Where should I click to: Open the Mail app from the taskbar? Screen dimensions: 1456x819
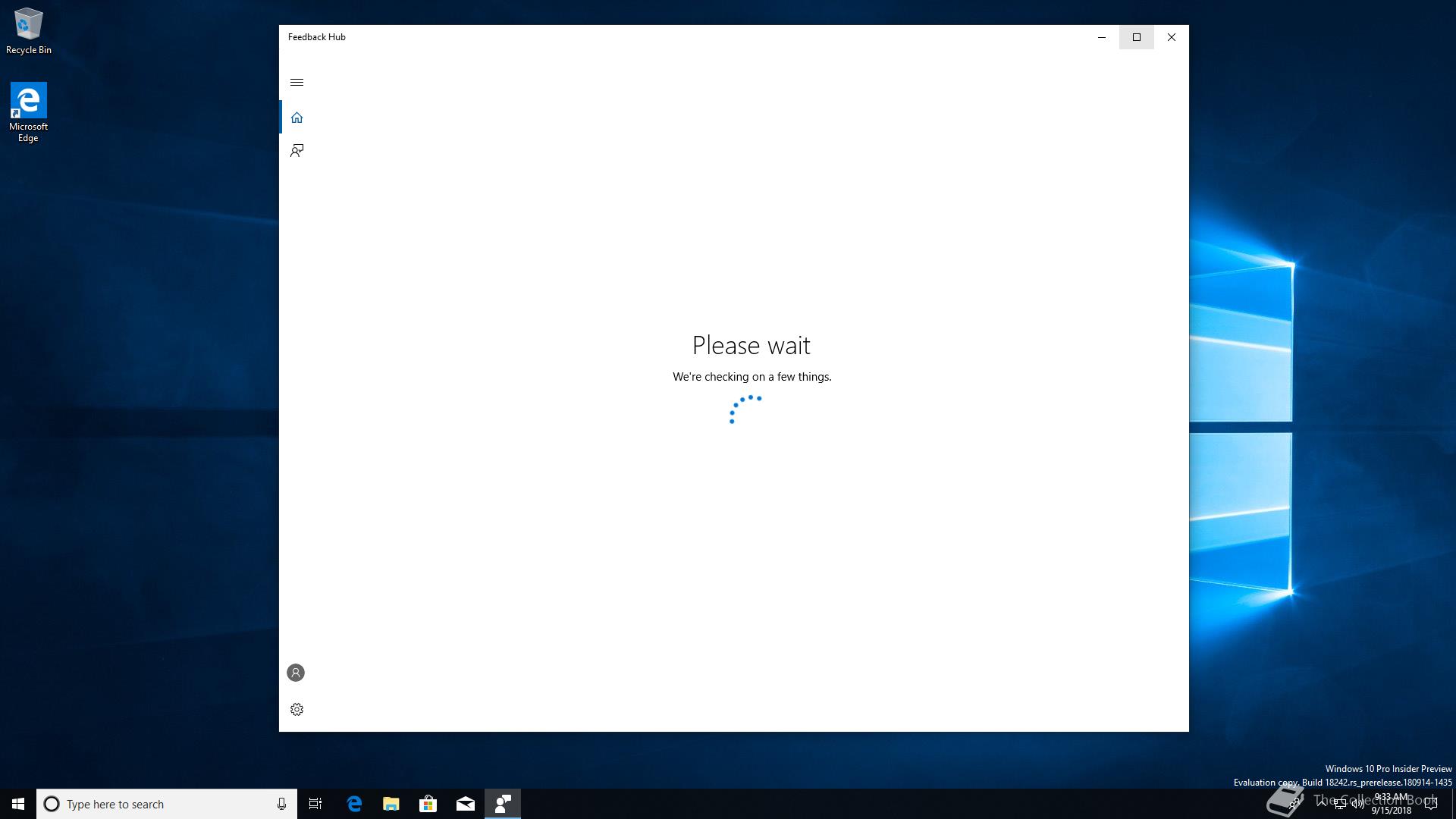[x=466, y=804]
